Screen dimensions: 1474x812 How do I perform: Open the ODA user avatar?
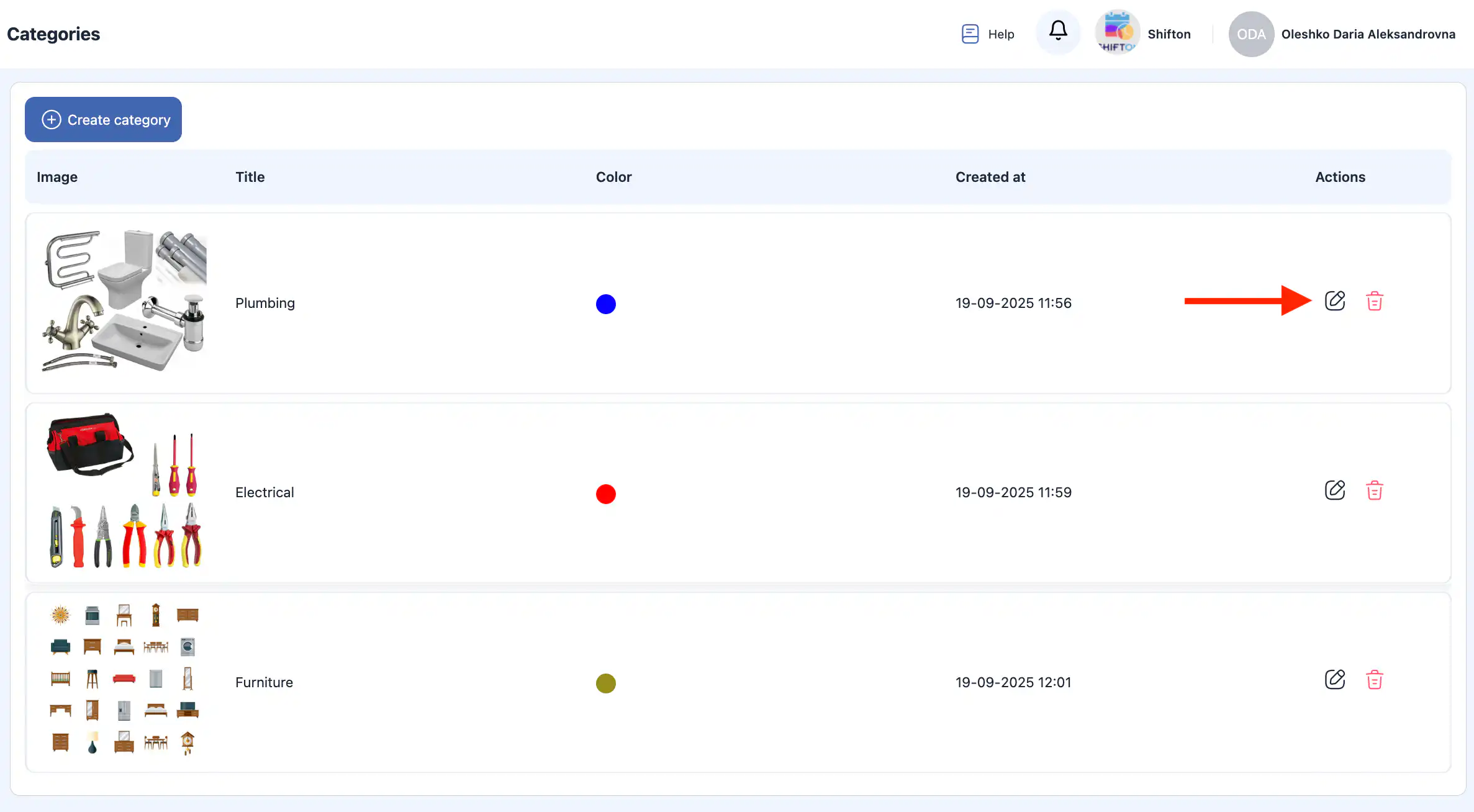(x=1250, y=34)
